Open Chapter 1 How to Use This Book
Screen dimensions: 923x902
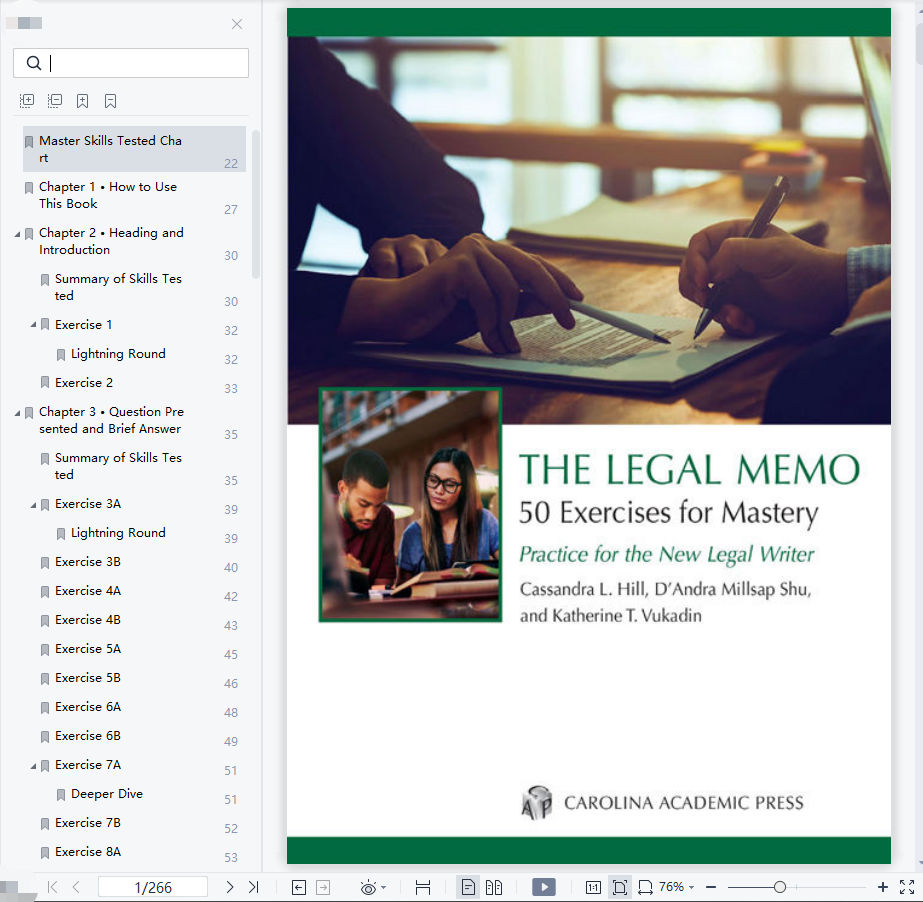[134, 195]
